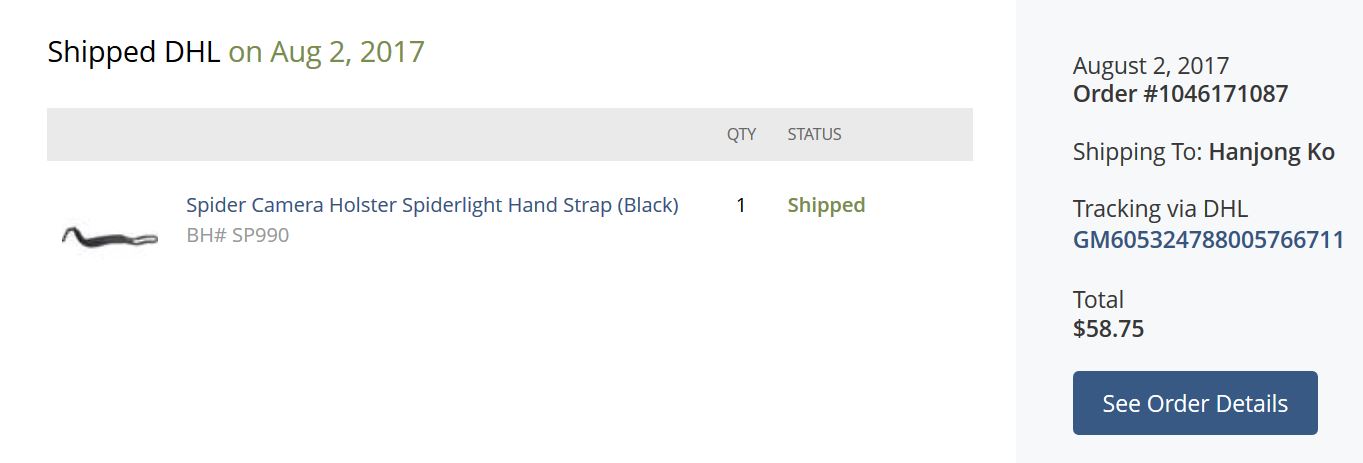Viewport: 1363px width, 463px height.
Task: Click the green 'on Aug 2, 2017' date
Action: click(x=327, y=52)
